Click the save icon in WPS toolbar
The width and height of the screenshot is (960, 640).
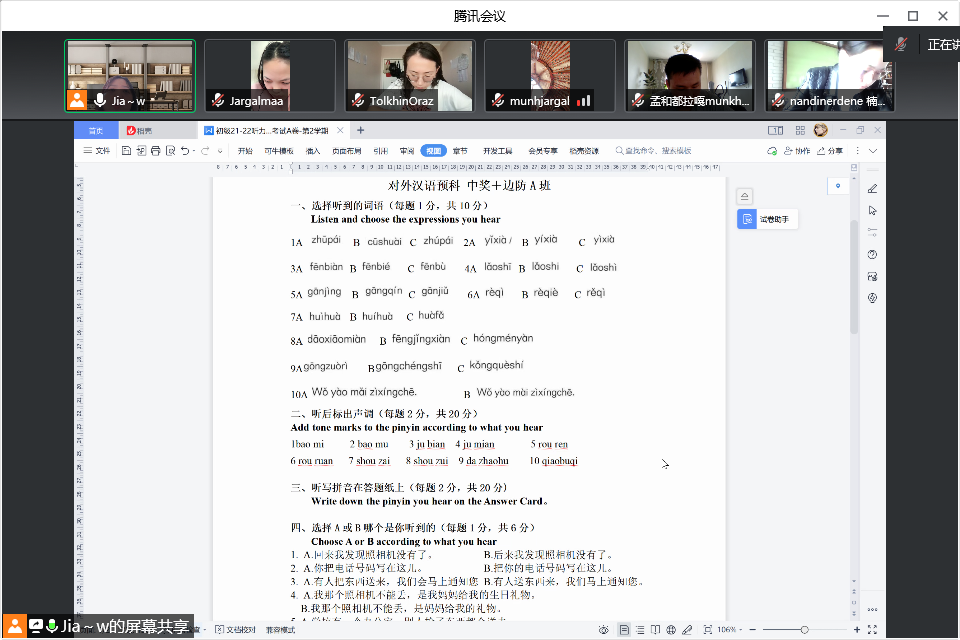tap(127, 151)
